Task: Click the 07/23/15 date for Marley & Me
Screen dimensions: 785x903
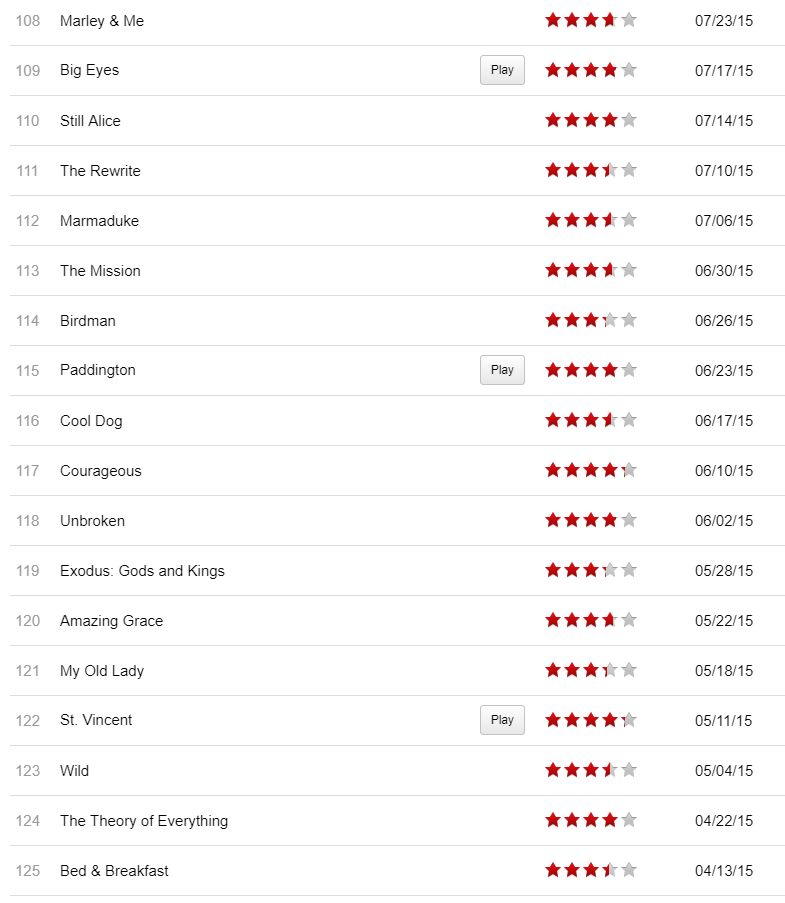Action: point(724,21)
